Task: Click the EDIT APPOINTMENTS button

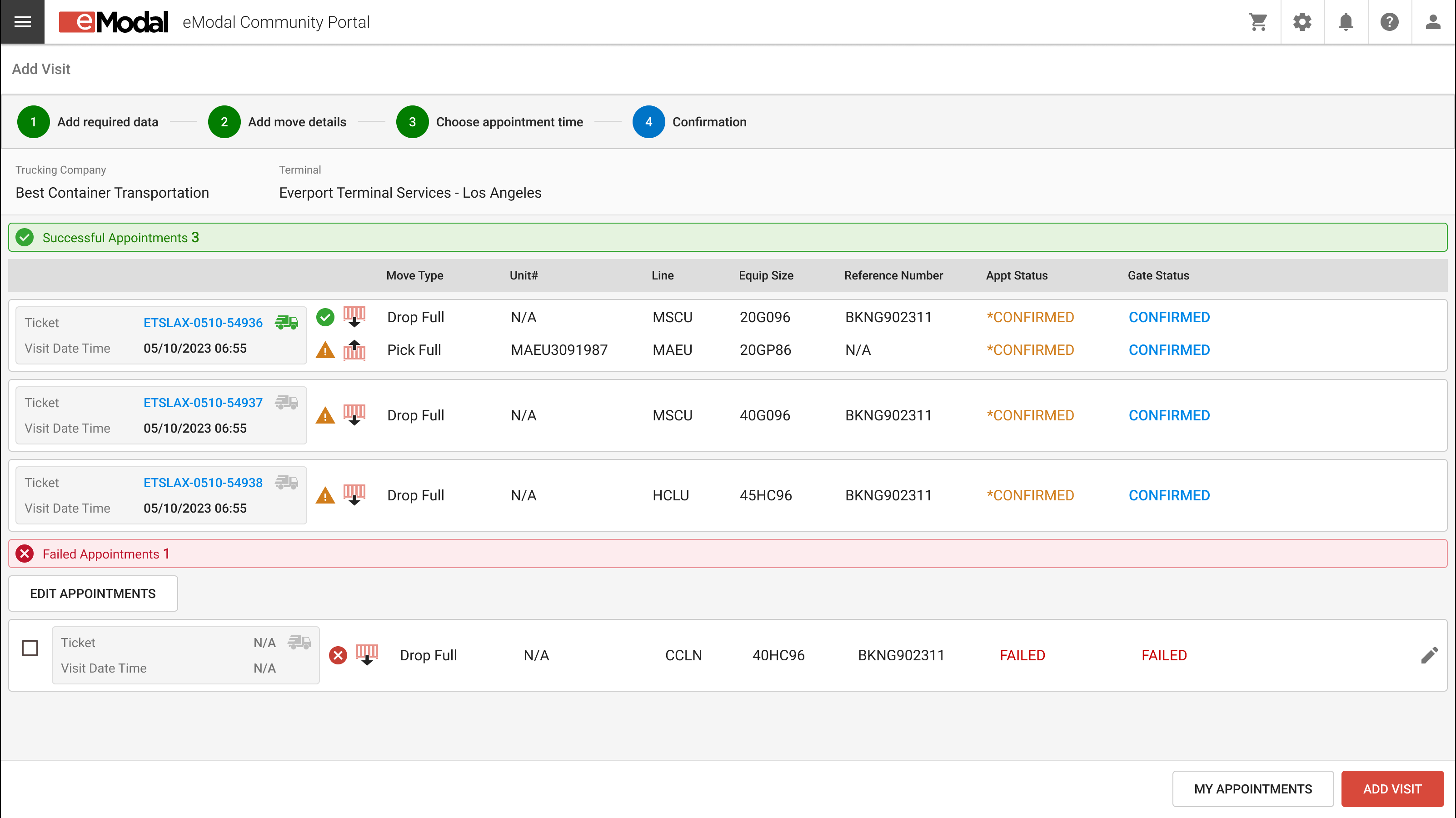Action: 93,593
